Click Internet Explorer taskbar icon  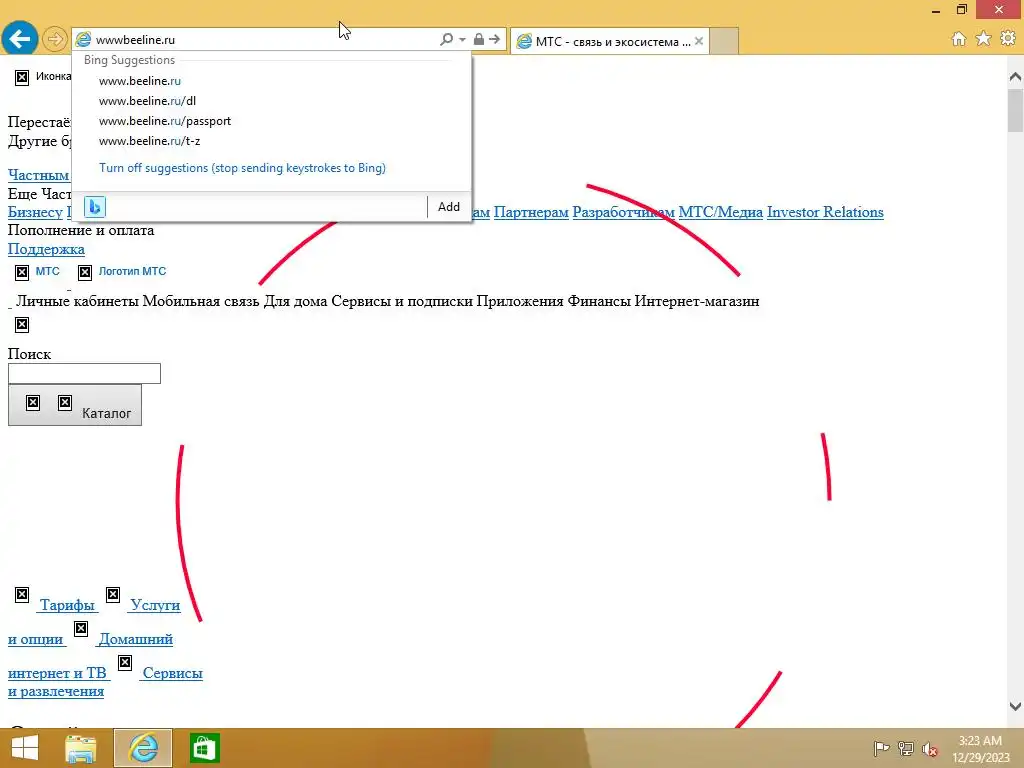tap(143, 748)
